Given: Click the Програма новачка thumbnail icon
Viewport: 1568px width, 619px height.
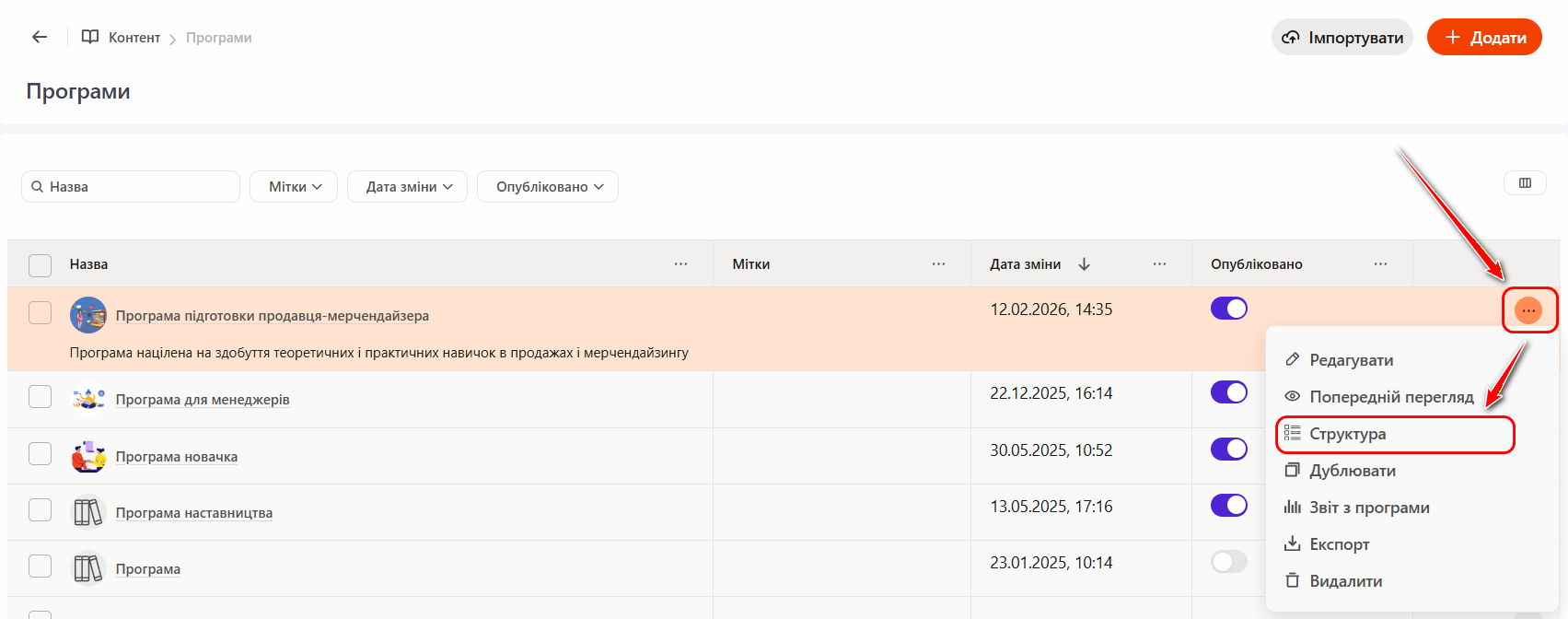Looking at the screenshot, I should click(88, 457).
